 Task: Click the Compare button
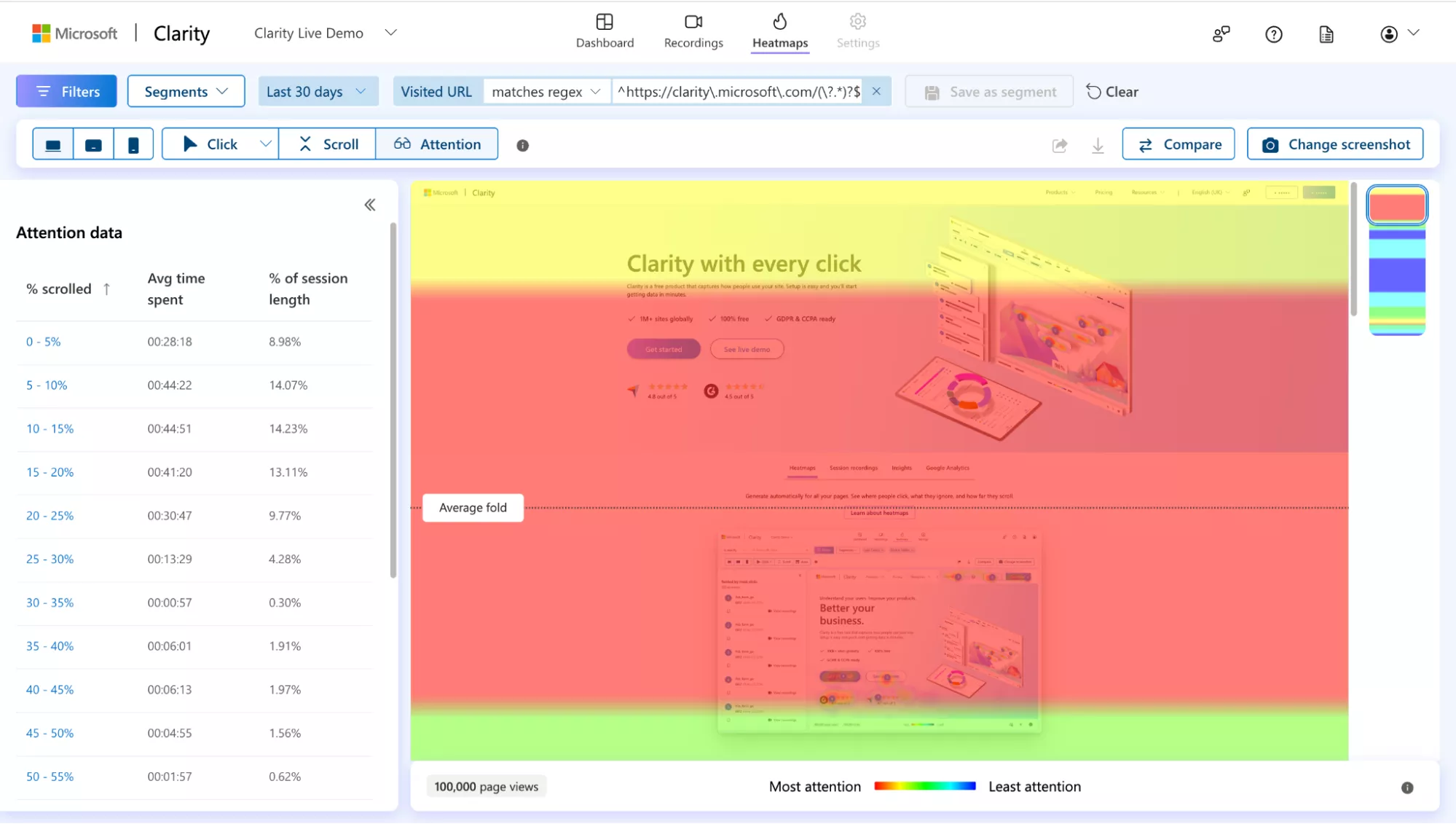click(1178, 144)
